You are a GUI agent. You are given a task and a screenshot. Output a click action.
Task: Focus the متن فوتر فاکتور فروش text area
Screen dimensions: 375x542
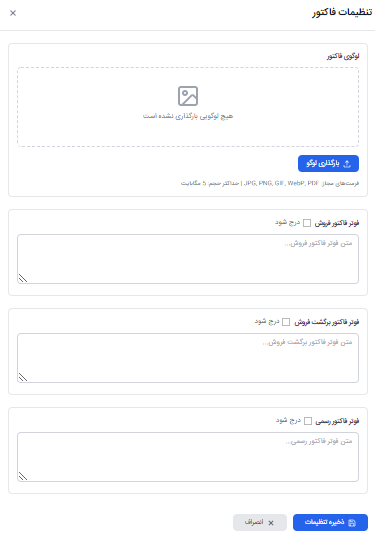pyautogui.click(x=188, y=259)
